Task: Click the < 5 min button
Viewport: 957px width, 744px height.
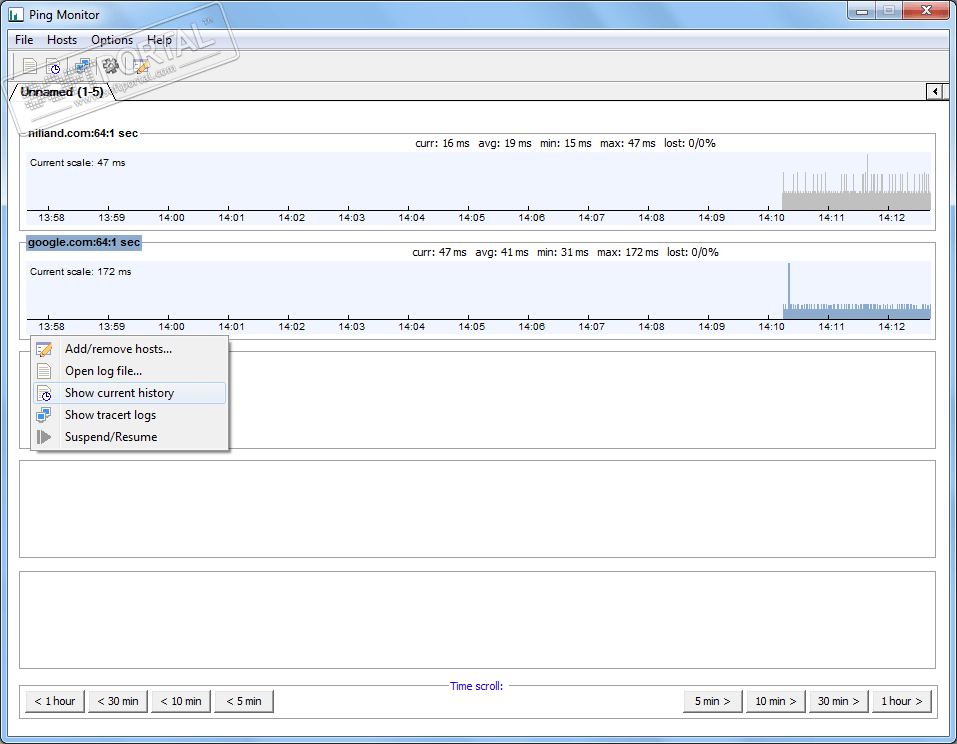Action: (x=244, y=701)
